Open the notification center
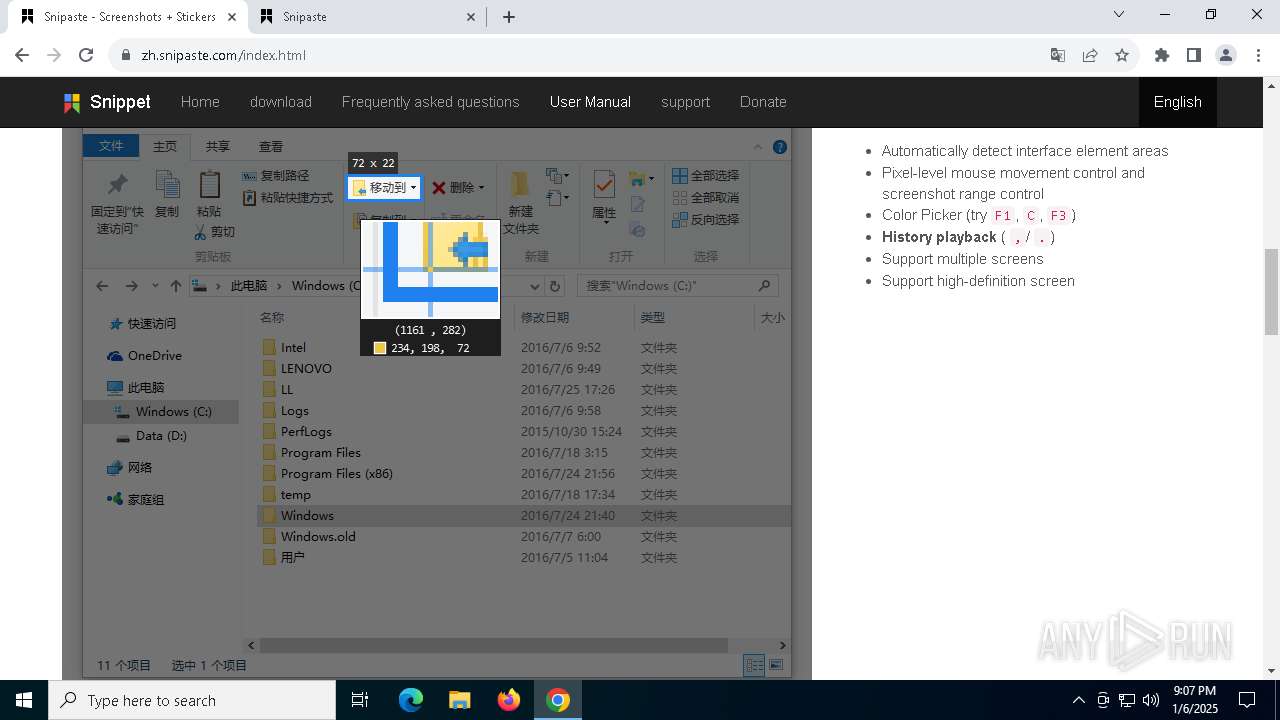Viewport: 1280px width, 720px height. [x=1247, y=700]
